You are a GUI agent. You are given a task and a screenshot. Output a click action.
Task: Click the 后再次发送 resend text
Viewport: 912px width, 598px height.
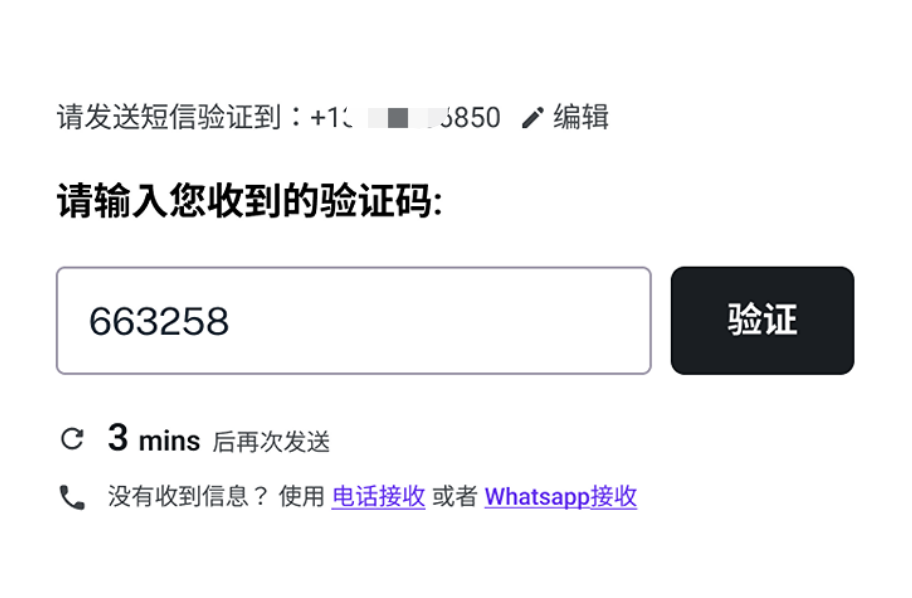(x=271, y=442)
